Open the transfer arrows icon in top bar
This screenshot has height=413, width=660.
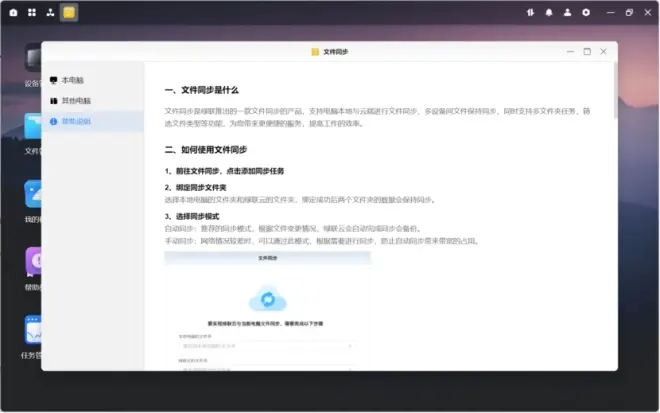tap(530, 13)
